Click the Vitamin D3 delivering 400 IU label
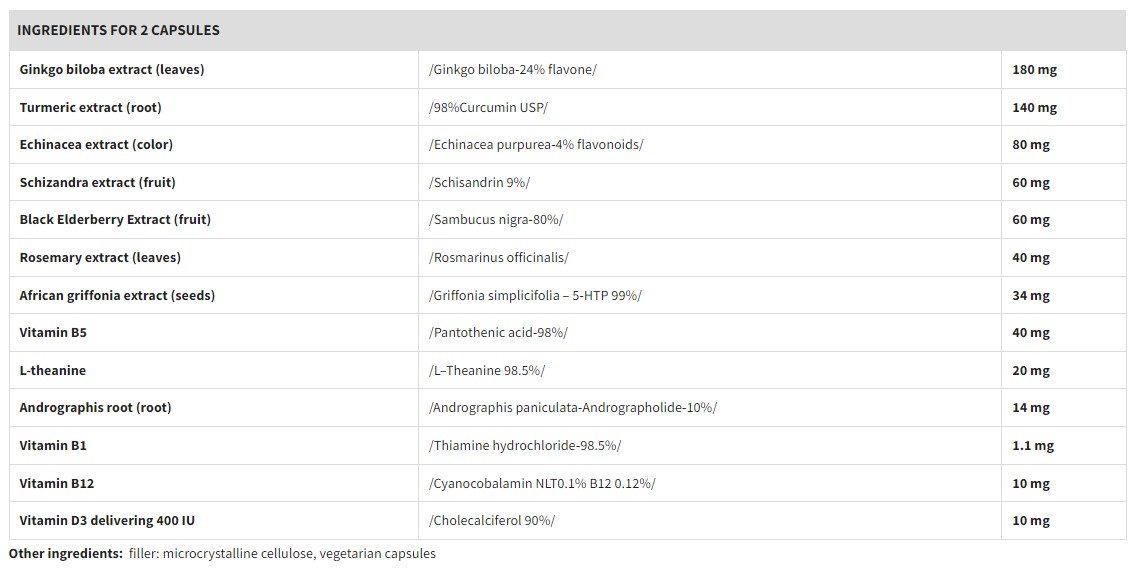1141x582 pixels. point(114,520)
